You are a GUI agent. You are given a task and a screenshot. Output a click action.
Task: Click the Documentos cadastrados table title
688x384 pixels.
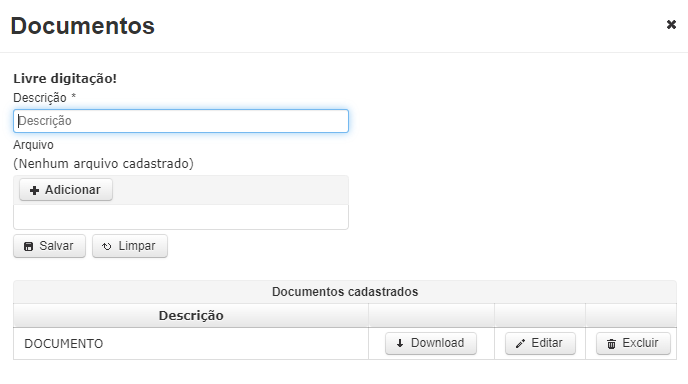[x=345, y=292]
